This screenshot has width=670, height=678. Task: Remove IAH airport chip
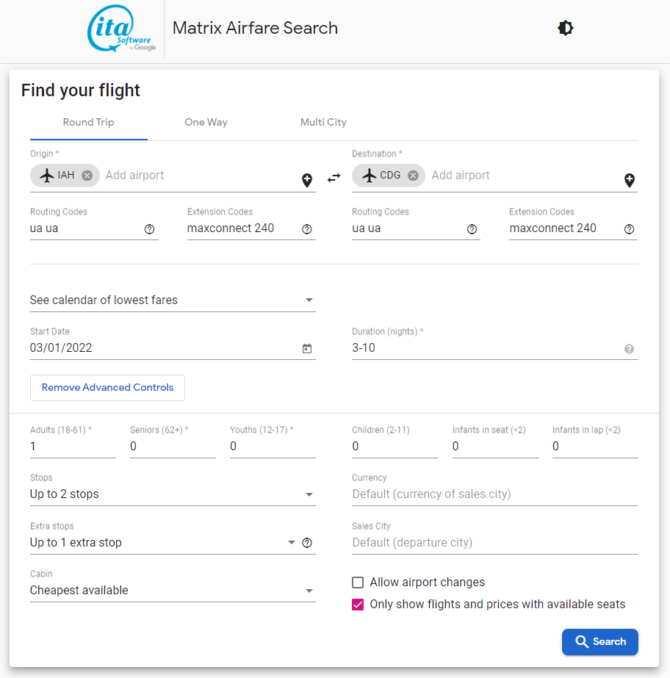tap(87, 175)
